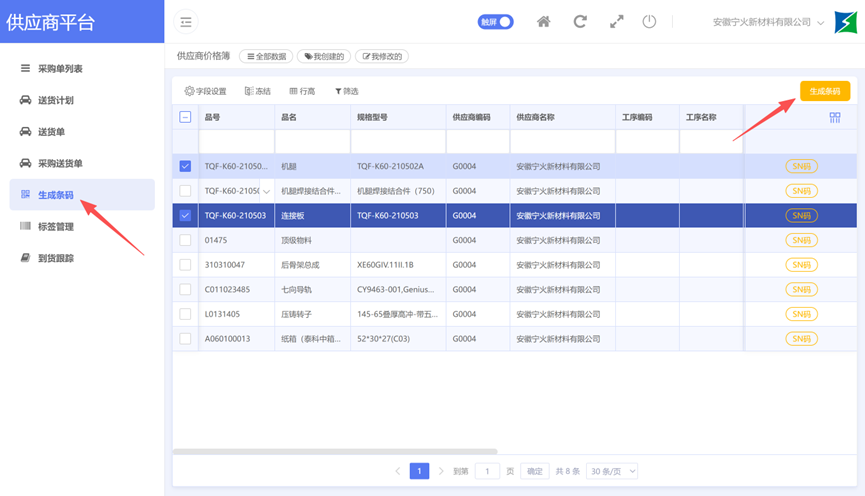Click 冻结 freeze columns tool
This screenshot has width=865, height=496.
pyautogui.click(x=257, y=91)
